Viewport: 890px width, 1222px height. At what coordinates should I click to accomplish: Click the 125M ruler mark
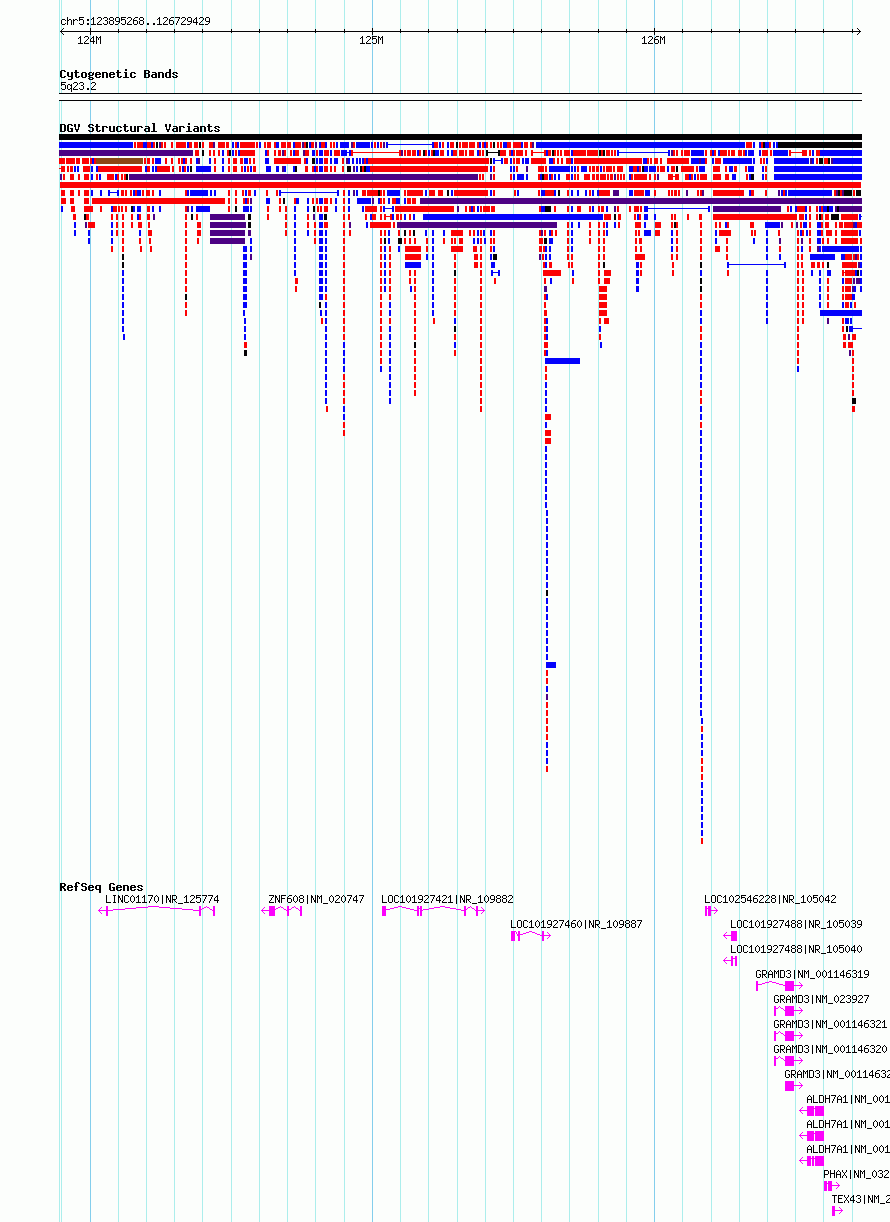pyautogui.click(x=371, y=41)
